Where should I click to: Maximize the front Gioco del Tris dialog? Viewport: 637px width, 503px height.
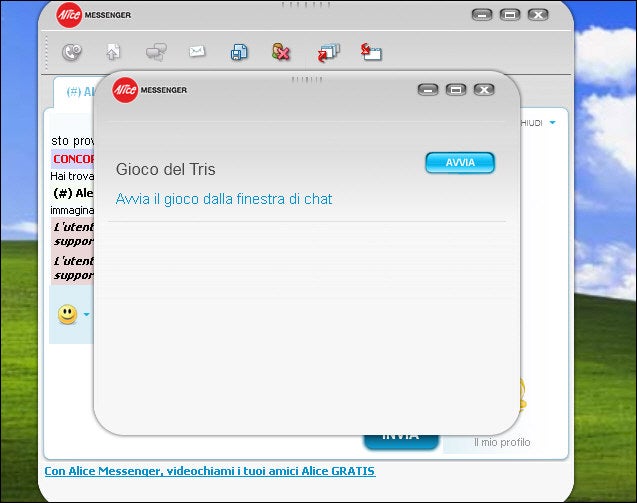click(456, 89)
